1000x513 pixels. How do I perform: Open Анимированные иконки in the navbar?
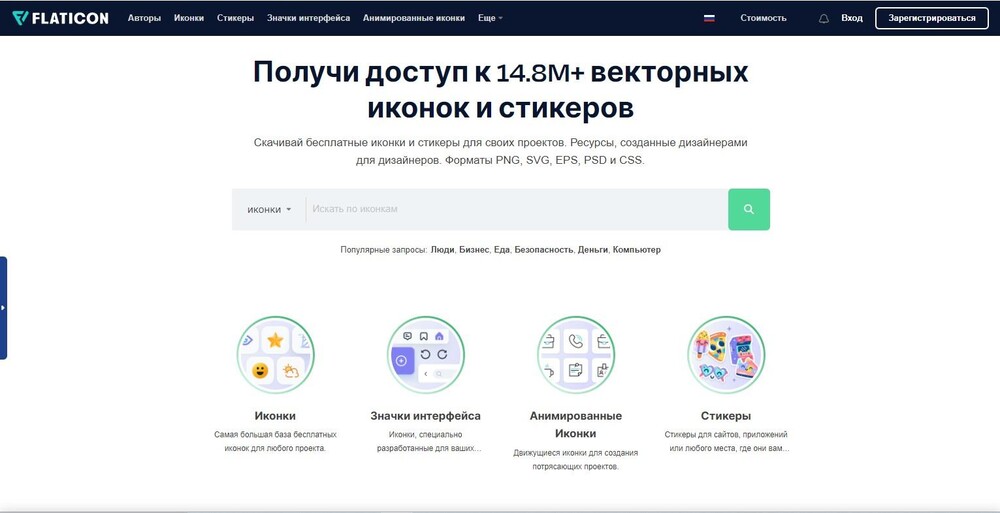tap(414, 18)
